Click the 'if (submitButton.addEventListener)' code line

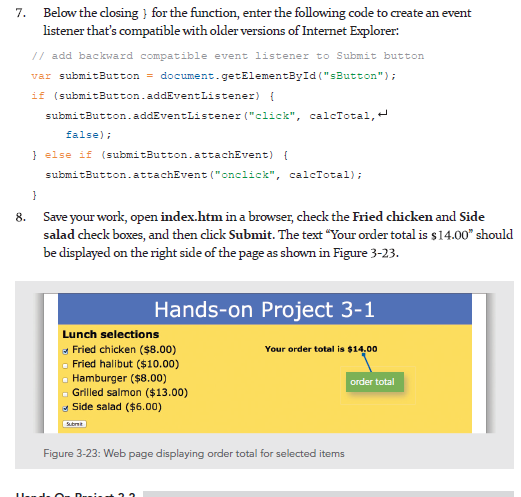click(153, 96)
